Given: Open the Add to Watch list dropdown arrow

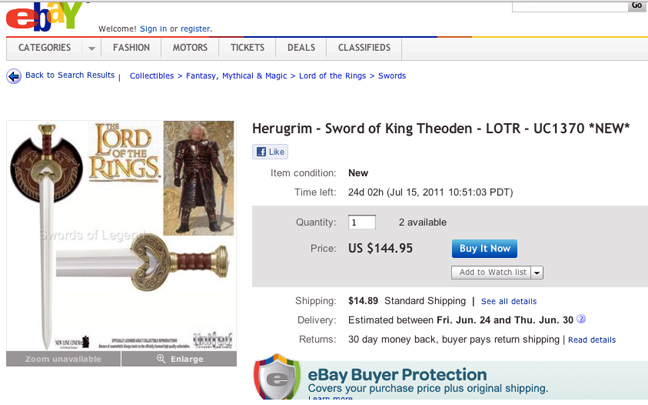Looking at the screenshot, I should (x=537, y=272).
